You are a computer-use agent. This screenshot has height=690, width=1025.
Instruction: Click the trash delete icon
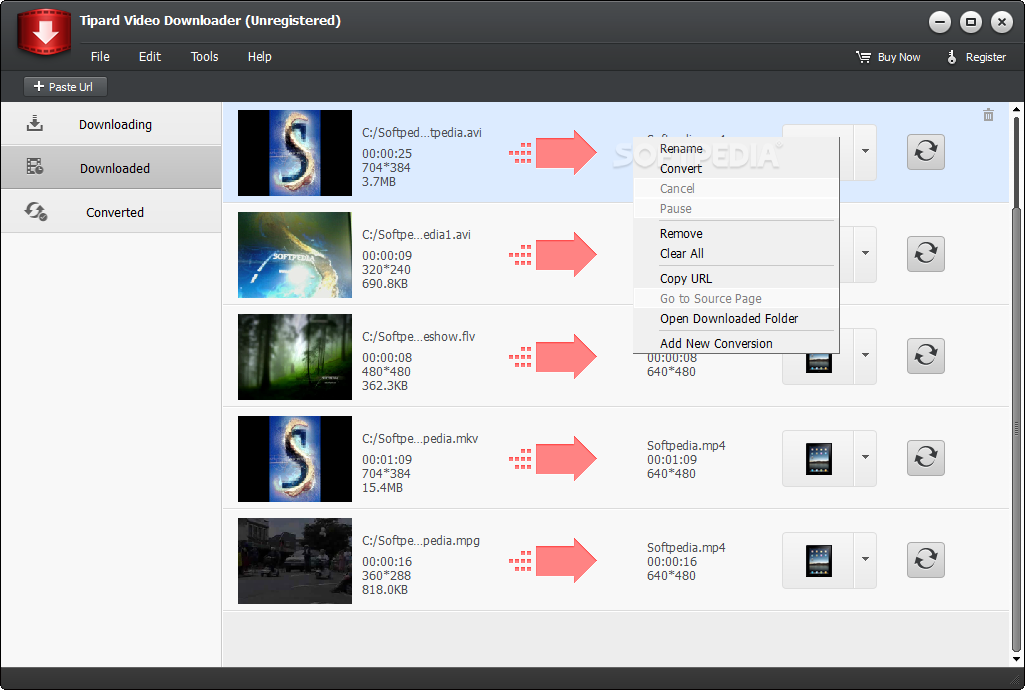[x=988, y=115]
